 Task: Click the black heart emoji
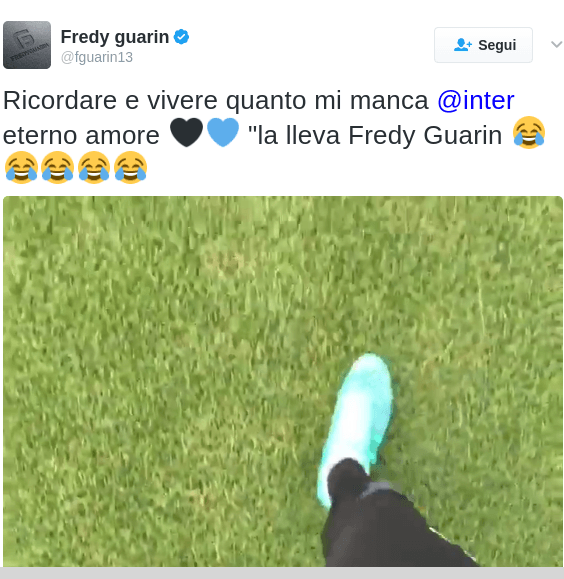click(x=187, y=132)
